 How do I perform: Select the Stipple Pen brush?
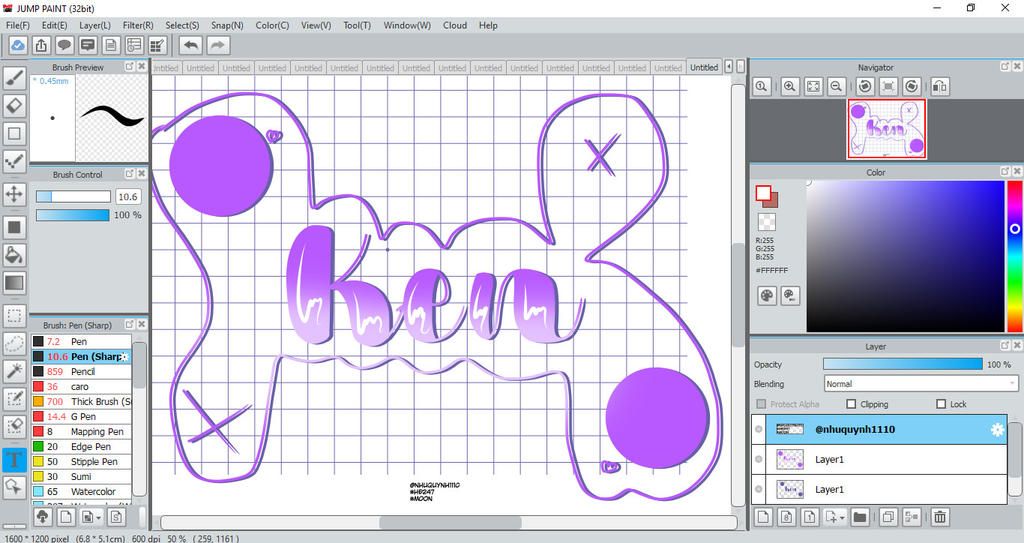tap(82, 461)
